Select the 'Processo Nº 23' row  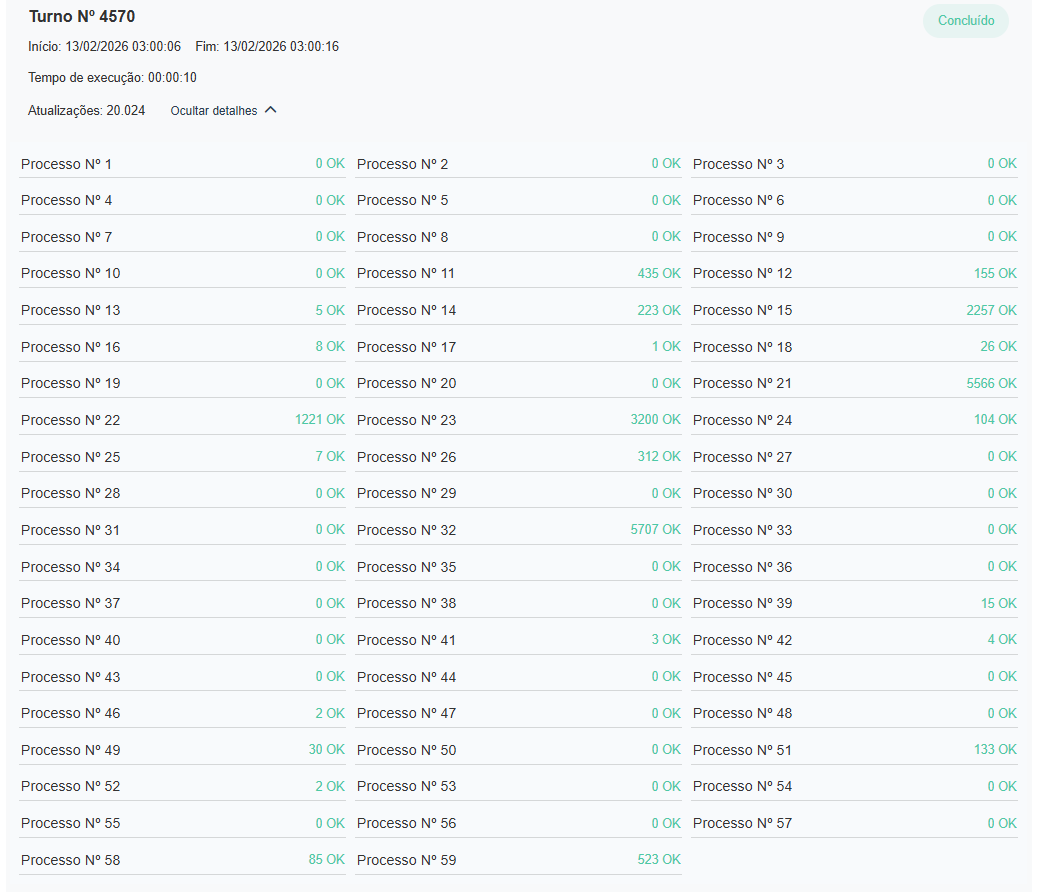point(406,420)
